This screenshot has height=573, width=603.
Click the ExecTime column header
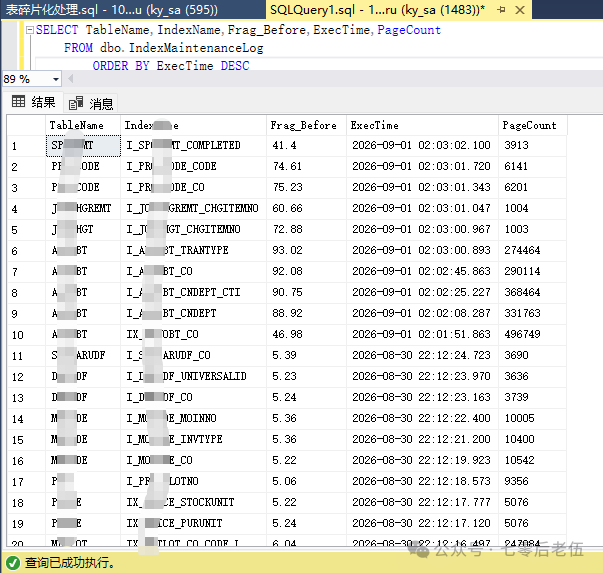[422, 125]
